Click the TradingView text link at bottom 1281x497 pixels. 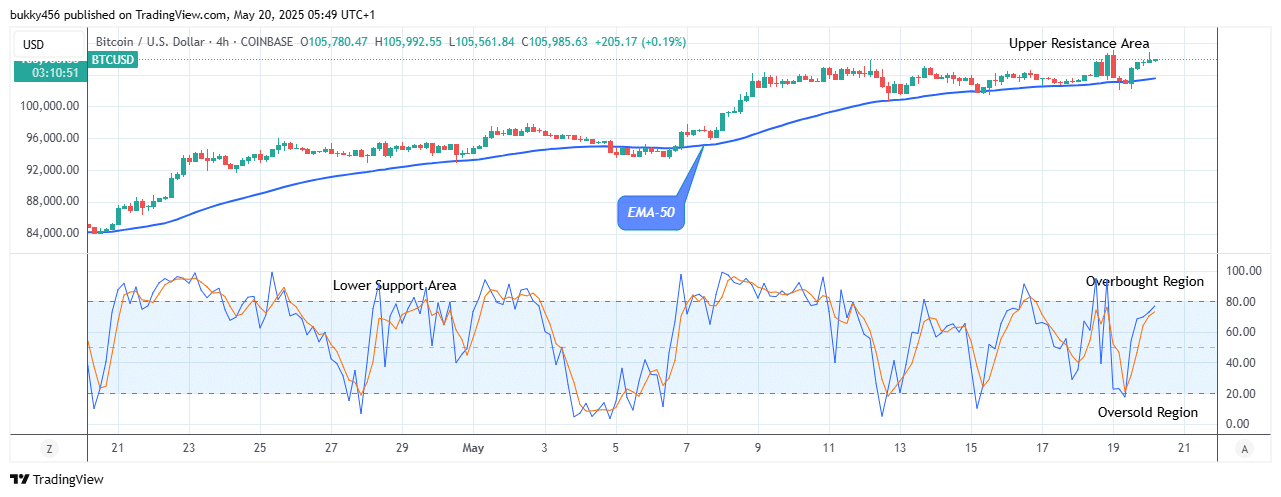pyautogui.click(x=68, y=480)
